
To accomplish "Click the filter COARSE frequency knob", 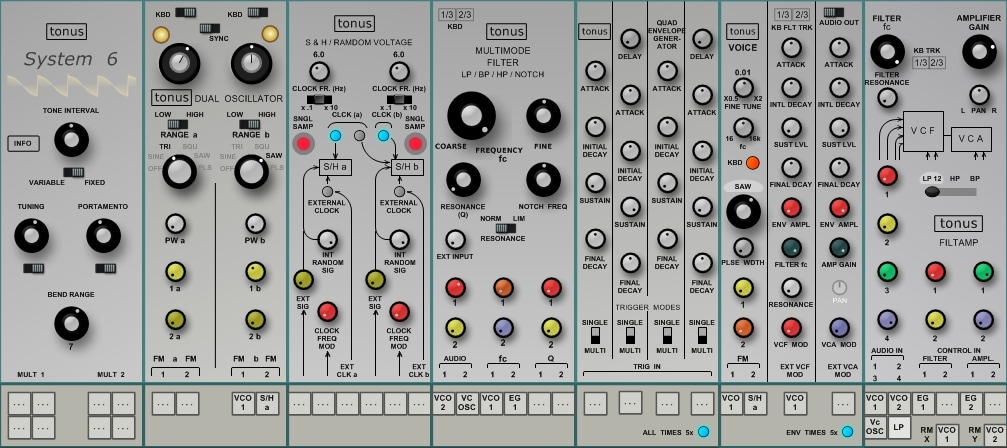I will (x=471, y=116).
